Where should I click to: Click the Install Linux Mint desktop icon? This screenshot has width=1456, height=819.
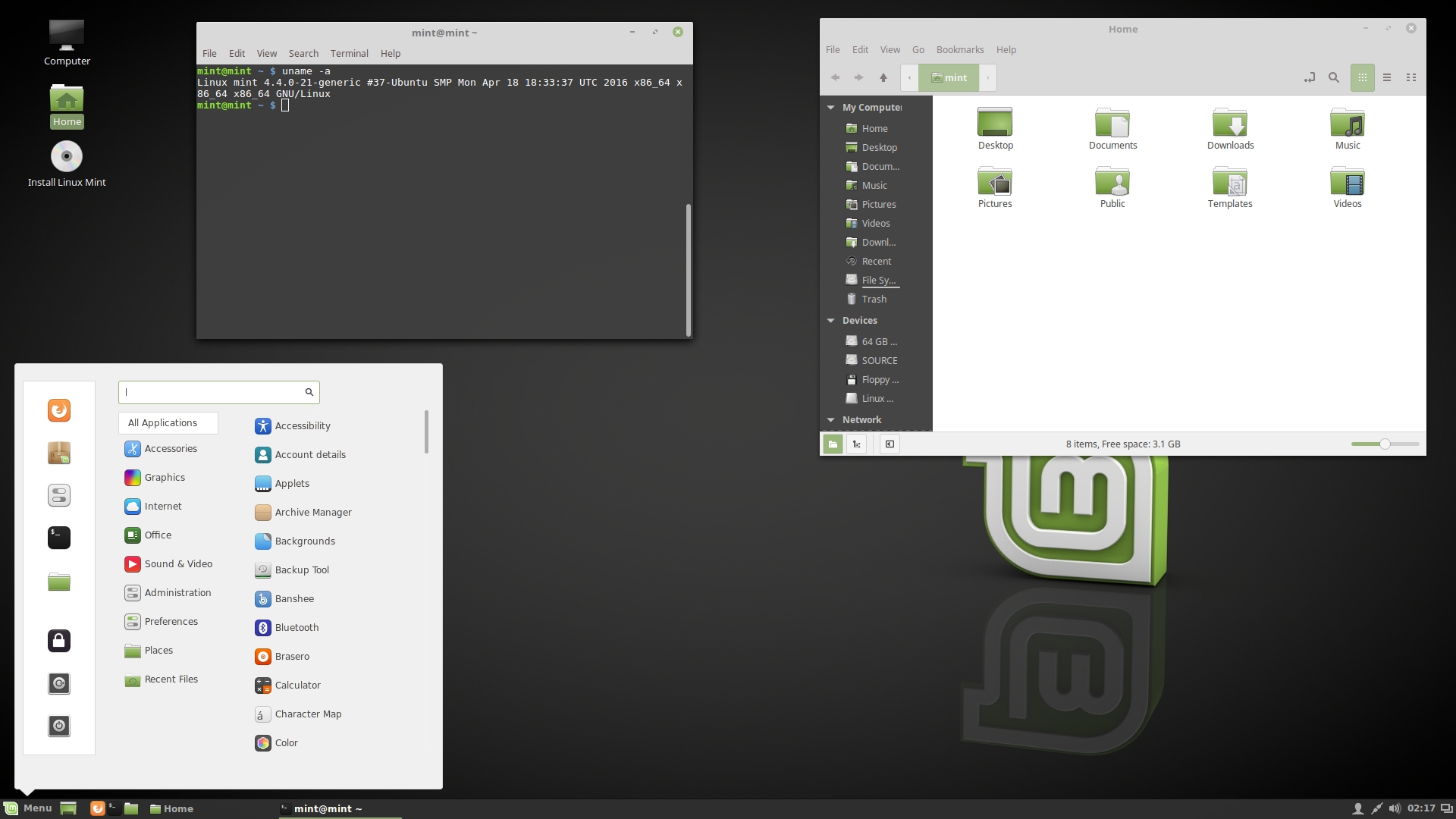tap(67, 164)
